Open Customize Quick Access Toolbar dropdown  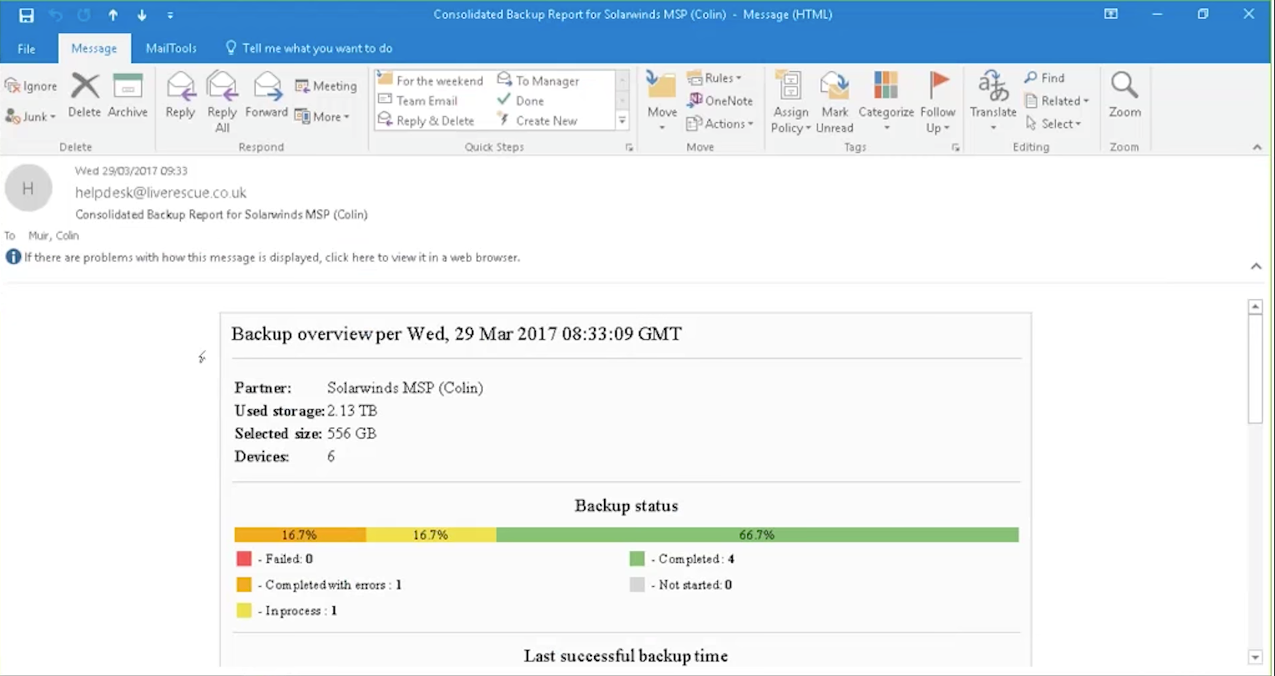click(170, 15)
